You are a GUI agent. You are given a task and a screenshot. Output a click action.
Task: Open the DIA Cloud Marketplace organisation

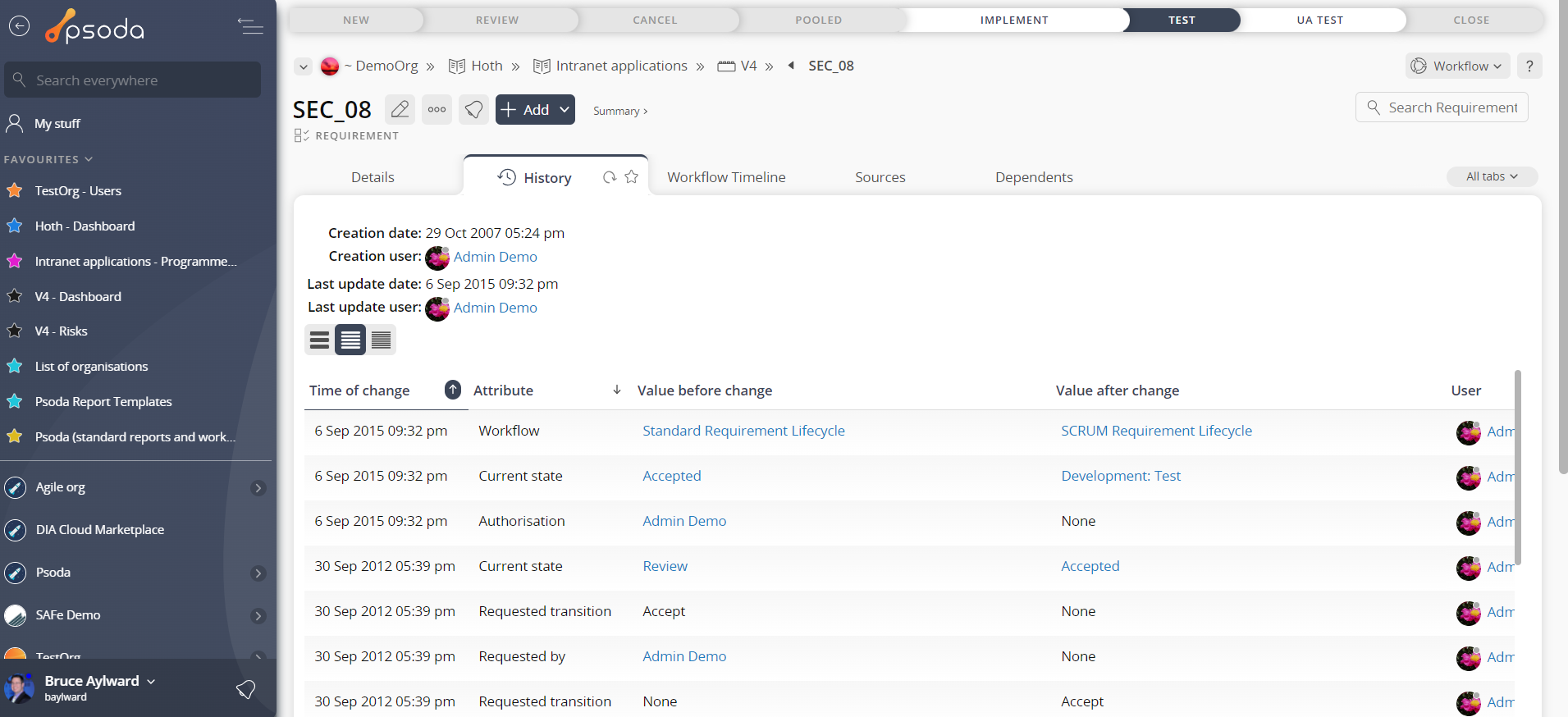coord(99,530)
